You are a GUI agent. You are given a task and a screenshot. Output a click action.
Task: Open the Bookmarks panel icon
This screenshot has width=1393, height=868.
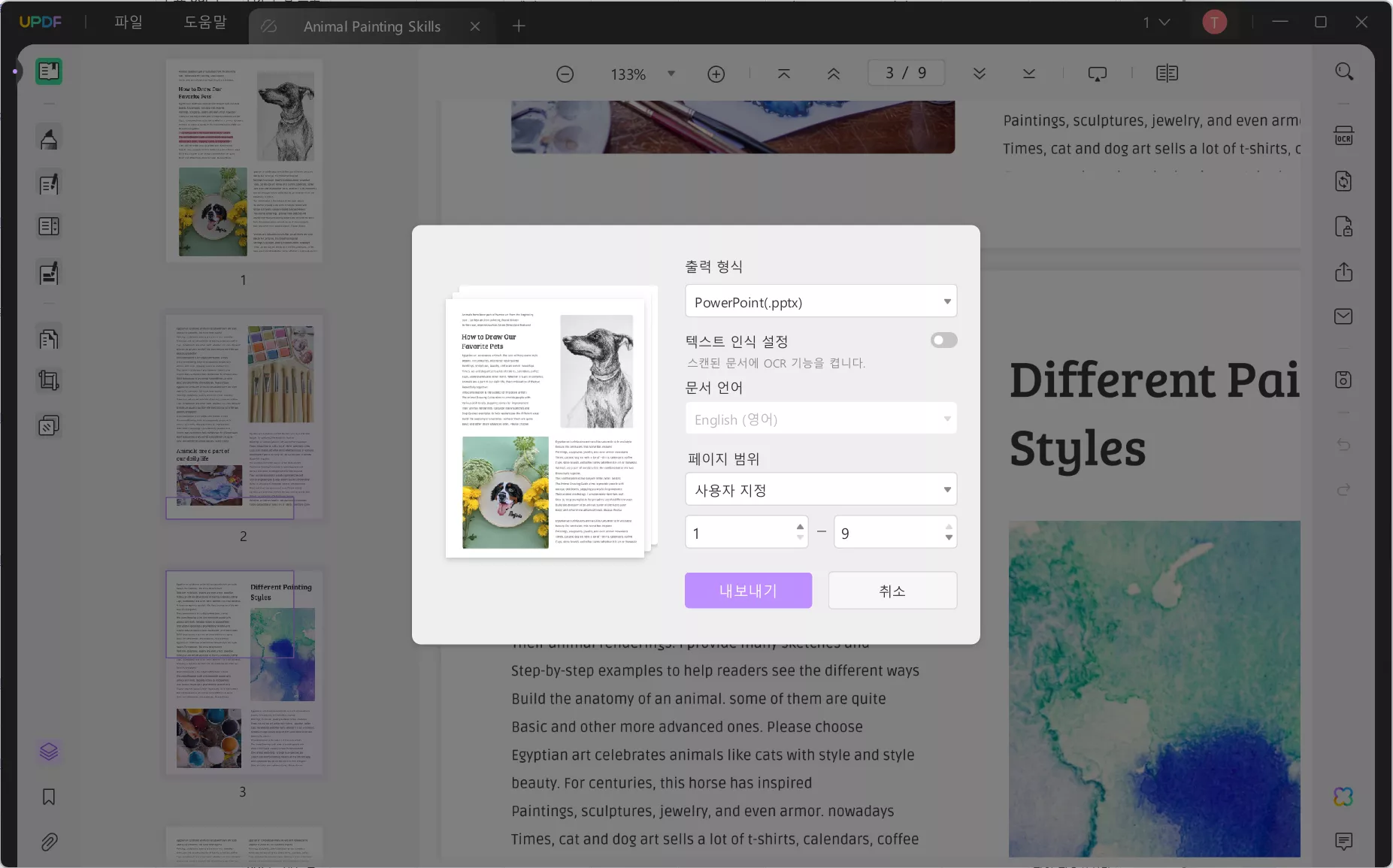tap(49, 797)
